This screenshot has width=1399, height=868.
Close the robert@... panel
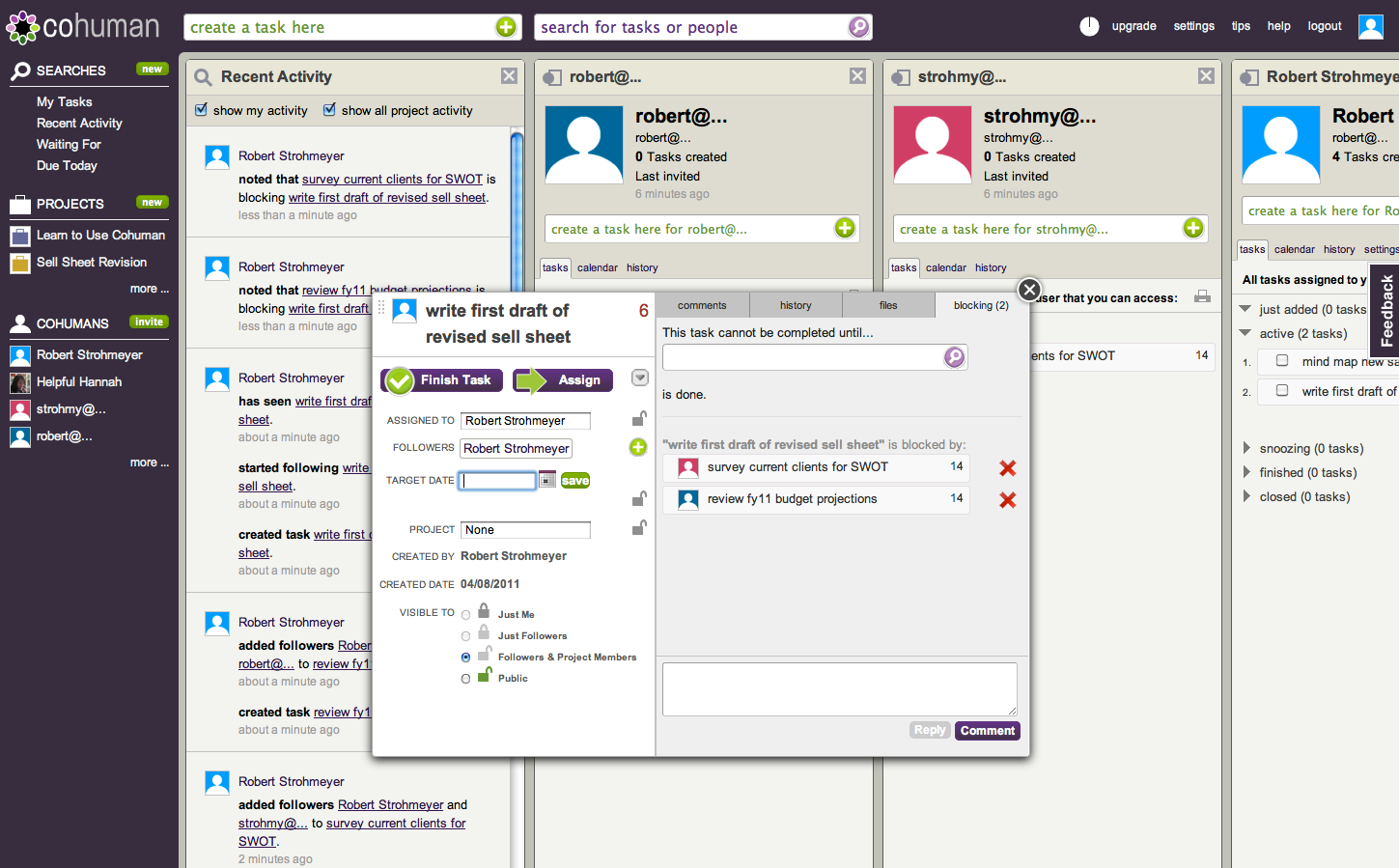857,76
